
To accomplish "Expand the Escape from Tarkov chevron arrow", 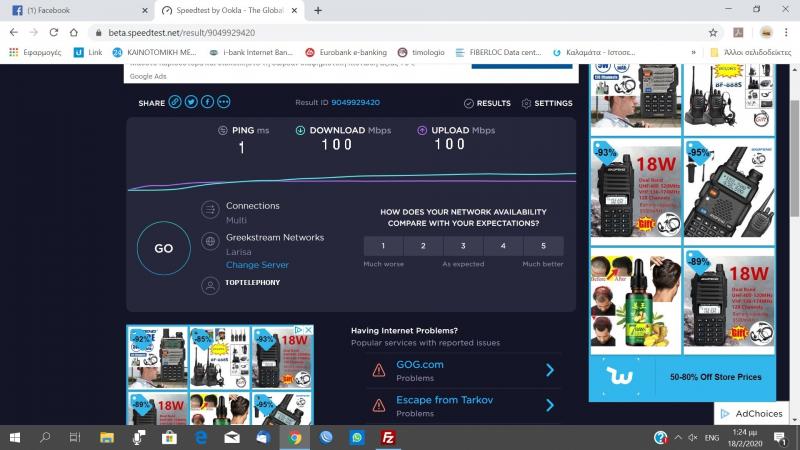I will 549,405.
